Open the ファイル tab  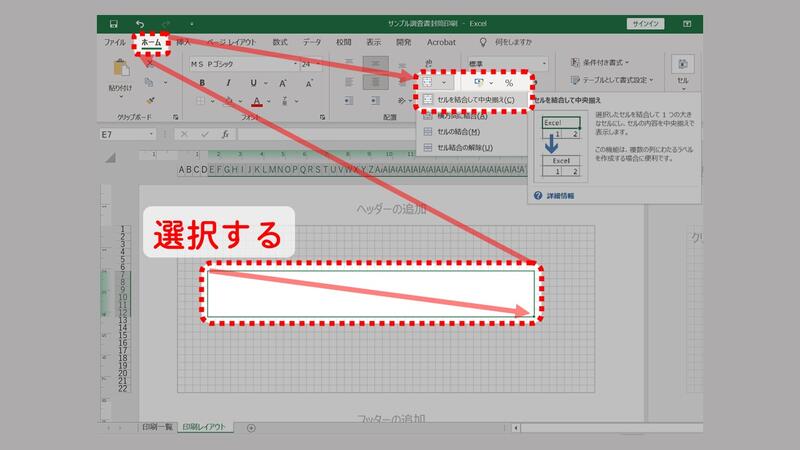click(x=115, y=42)
